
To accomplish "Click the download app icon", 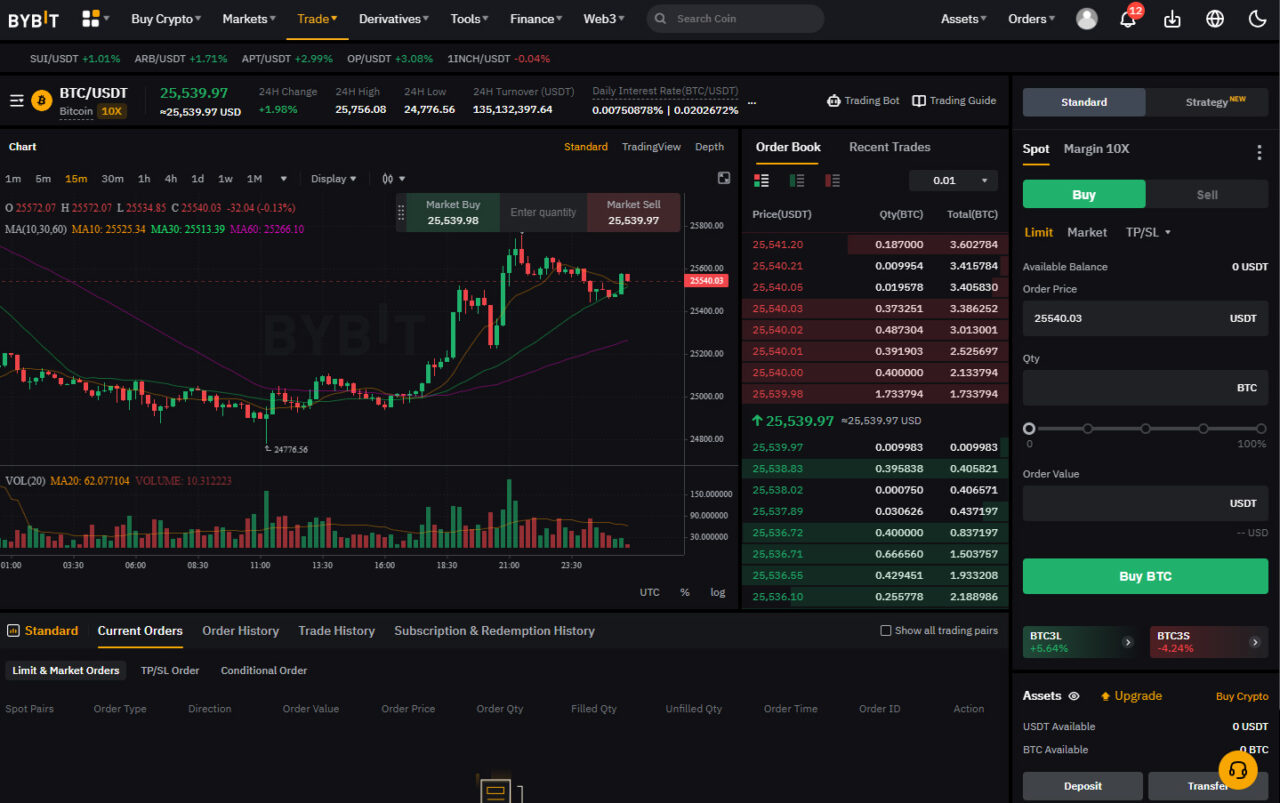I will tap(1173, 18).
